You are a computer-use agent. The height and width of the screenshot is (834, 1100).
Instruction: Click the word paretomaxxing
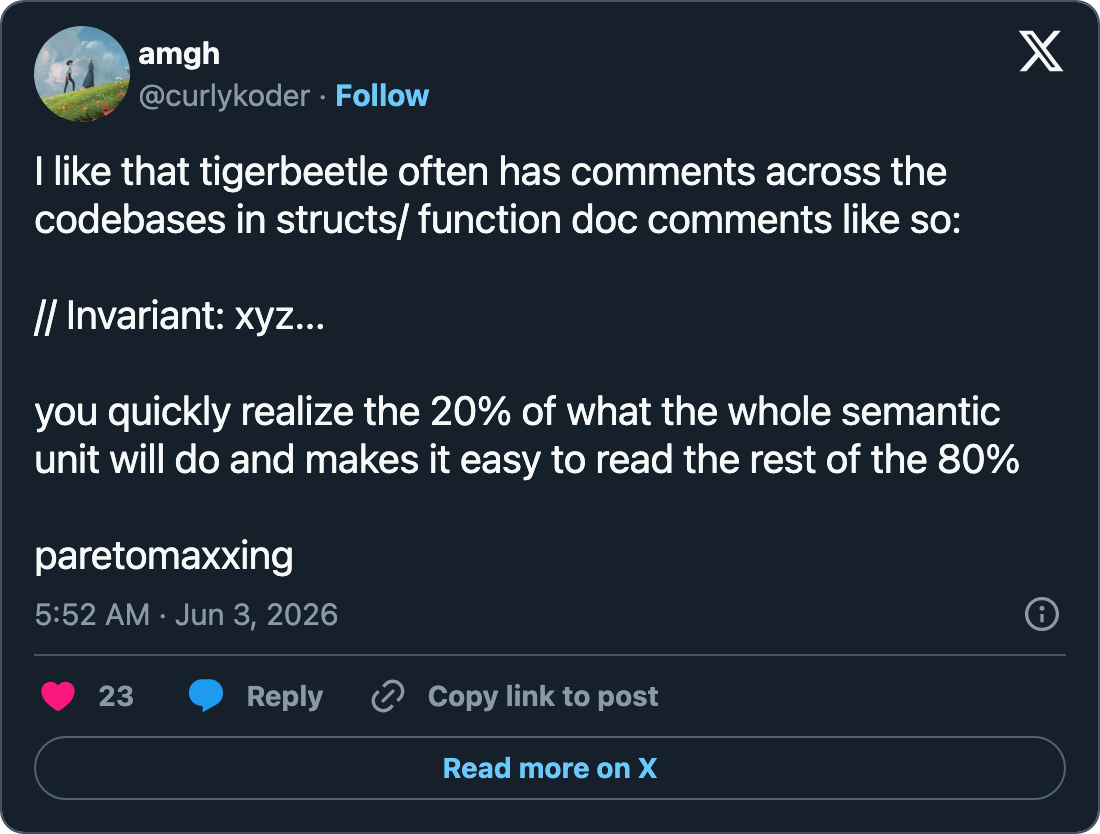coord(163,556)
